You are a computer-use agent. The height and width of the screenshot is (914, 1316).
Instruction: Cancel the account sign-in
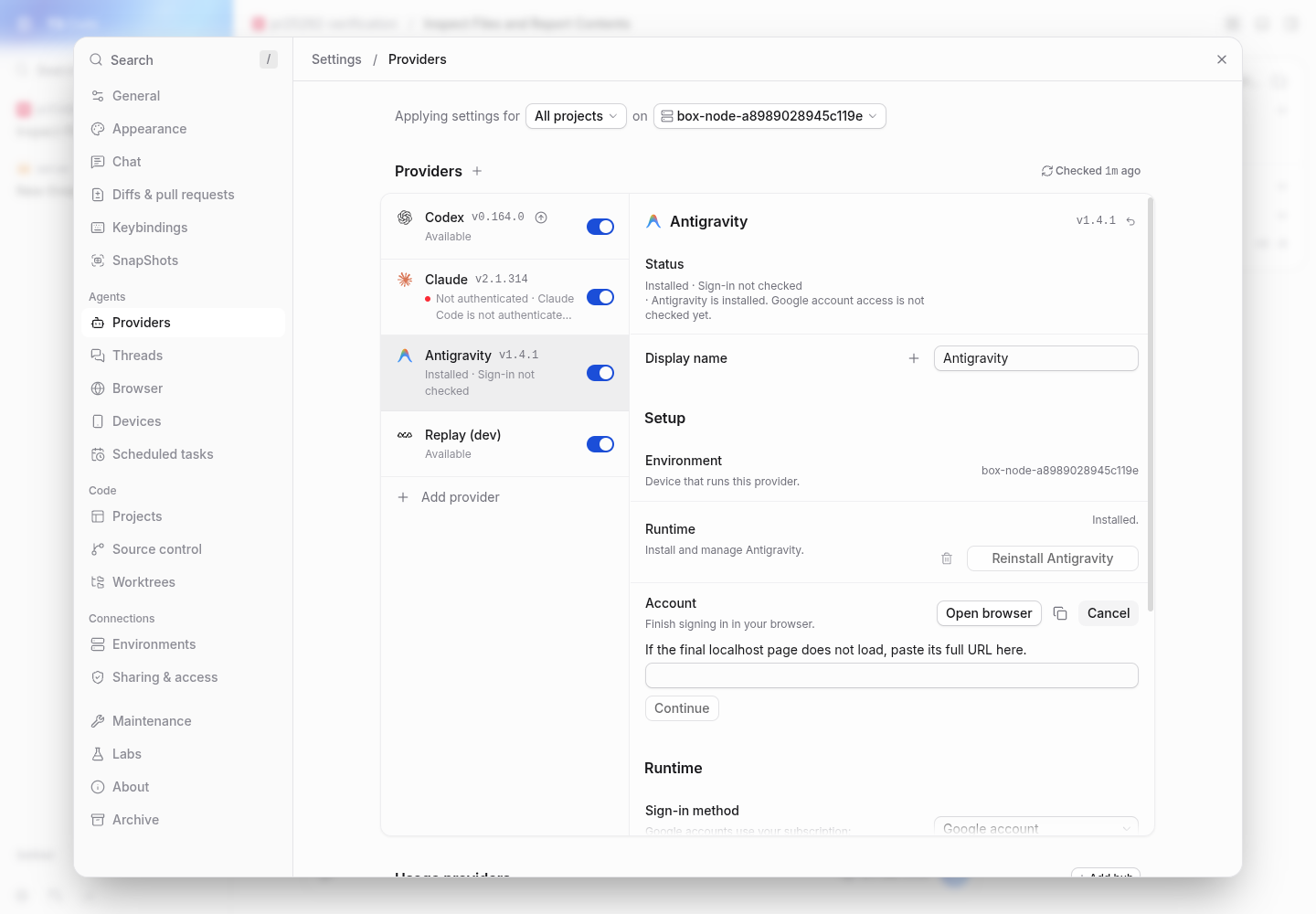1109,613
